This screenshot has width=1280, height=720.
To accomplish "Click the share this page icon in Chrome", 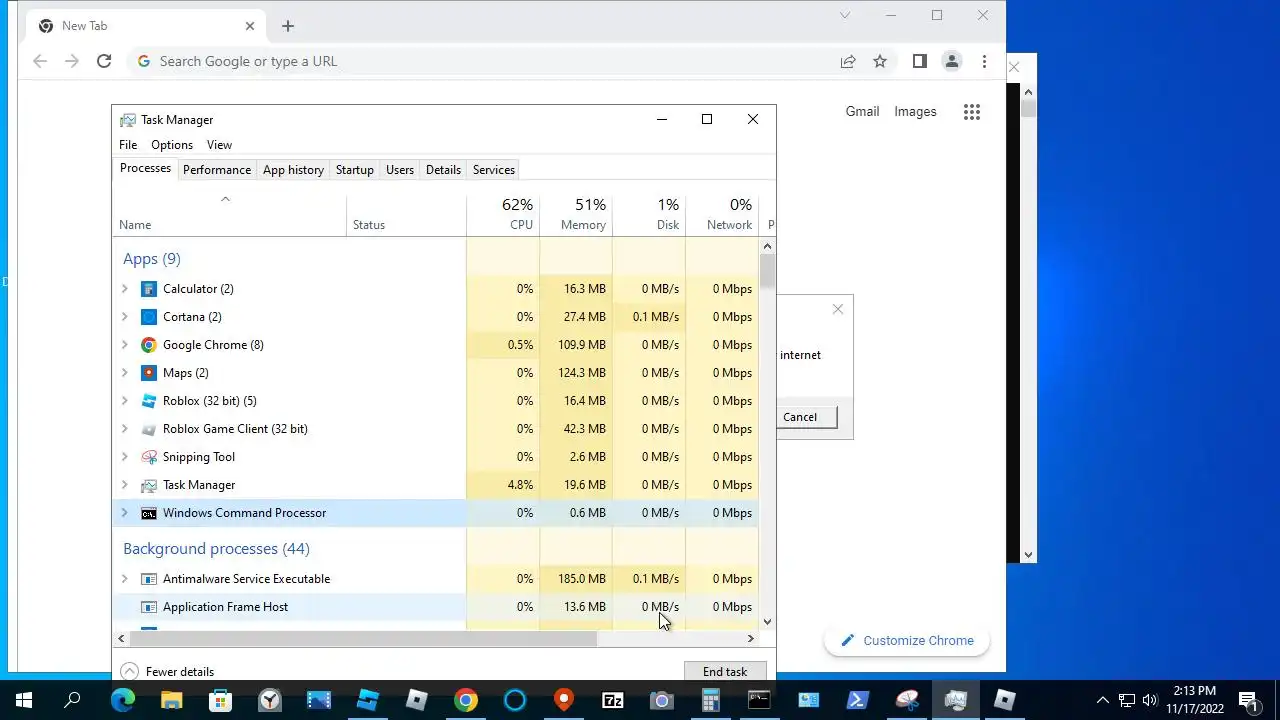I will [848, 61].
